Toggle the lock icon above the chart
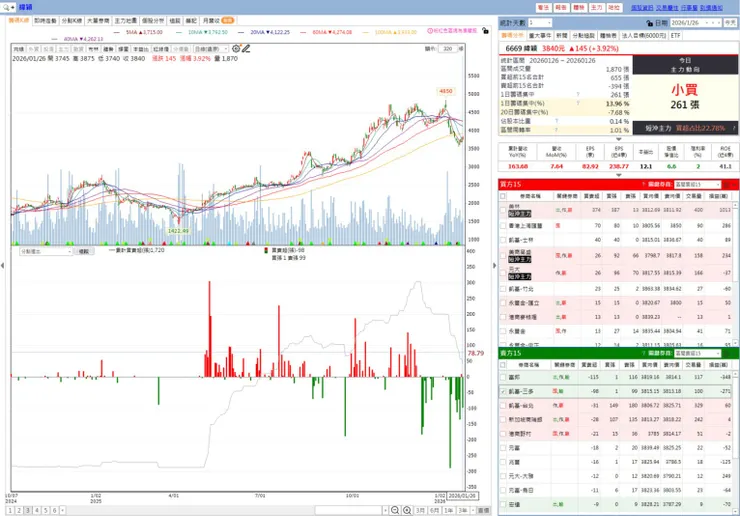Viewport: 740px width, 516px height. [485, 31]
